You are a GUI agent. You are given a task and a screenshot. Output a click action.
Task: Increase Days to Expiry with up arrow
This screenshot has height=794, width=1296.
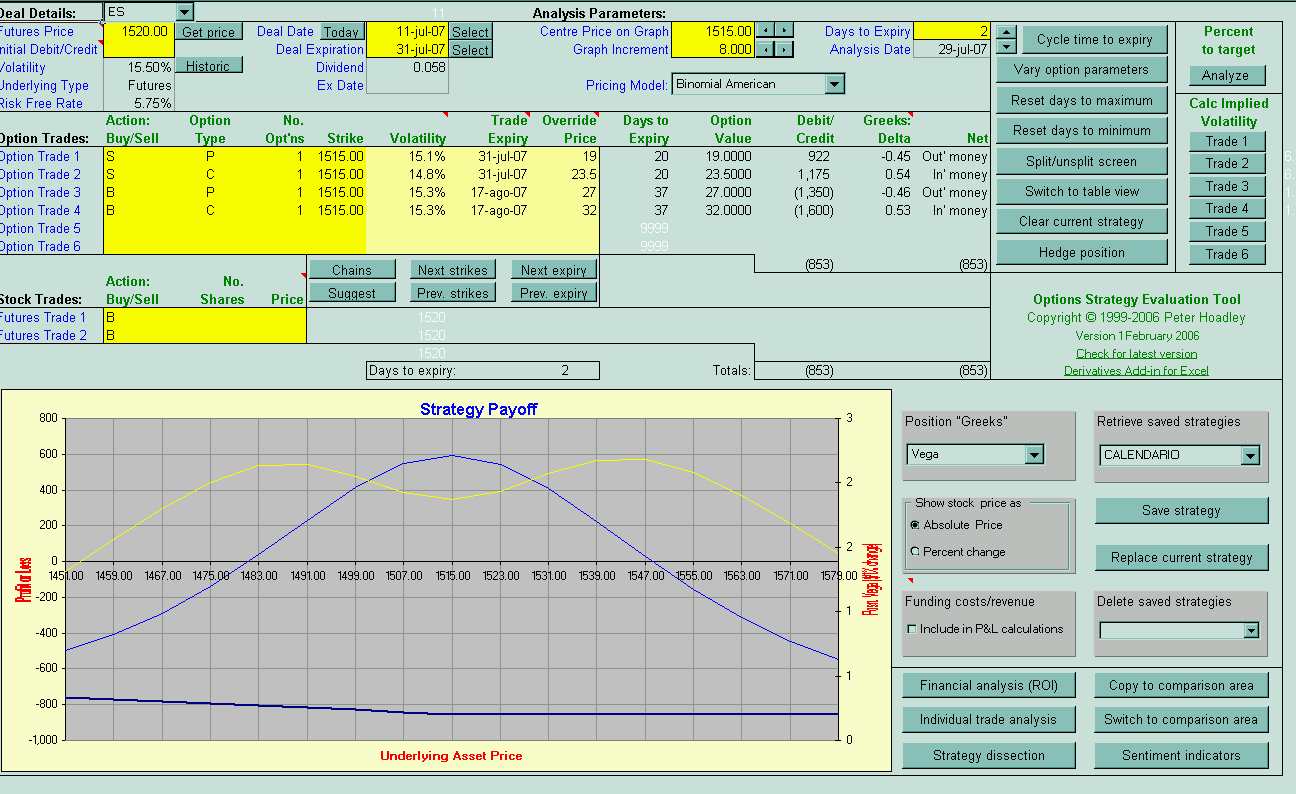[1006, 32]
